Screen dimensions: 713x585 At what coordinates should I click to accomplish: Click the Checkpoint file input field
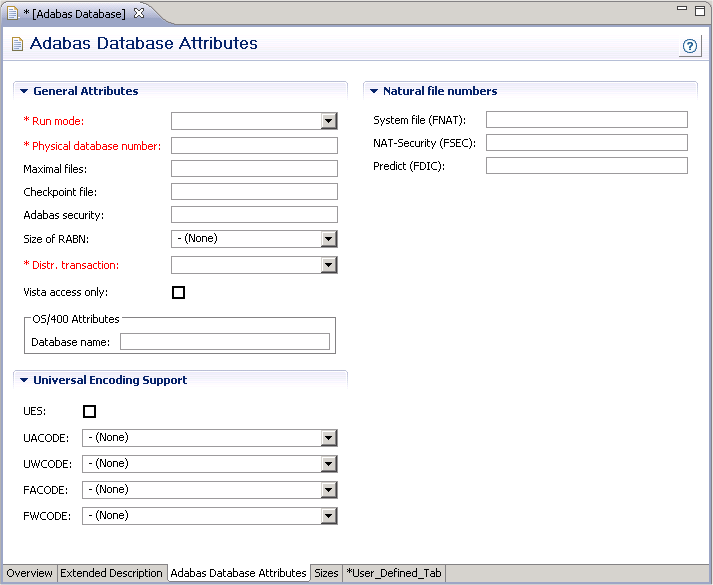pos(254,191)
